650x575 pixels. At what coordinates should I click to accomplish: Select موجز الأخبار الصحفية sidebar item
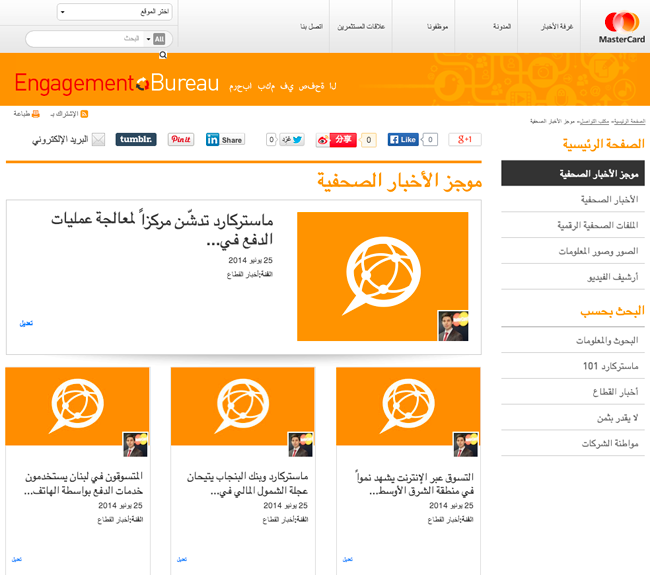(572, 173)
